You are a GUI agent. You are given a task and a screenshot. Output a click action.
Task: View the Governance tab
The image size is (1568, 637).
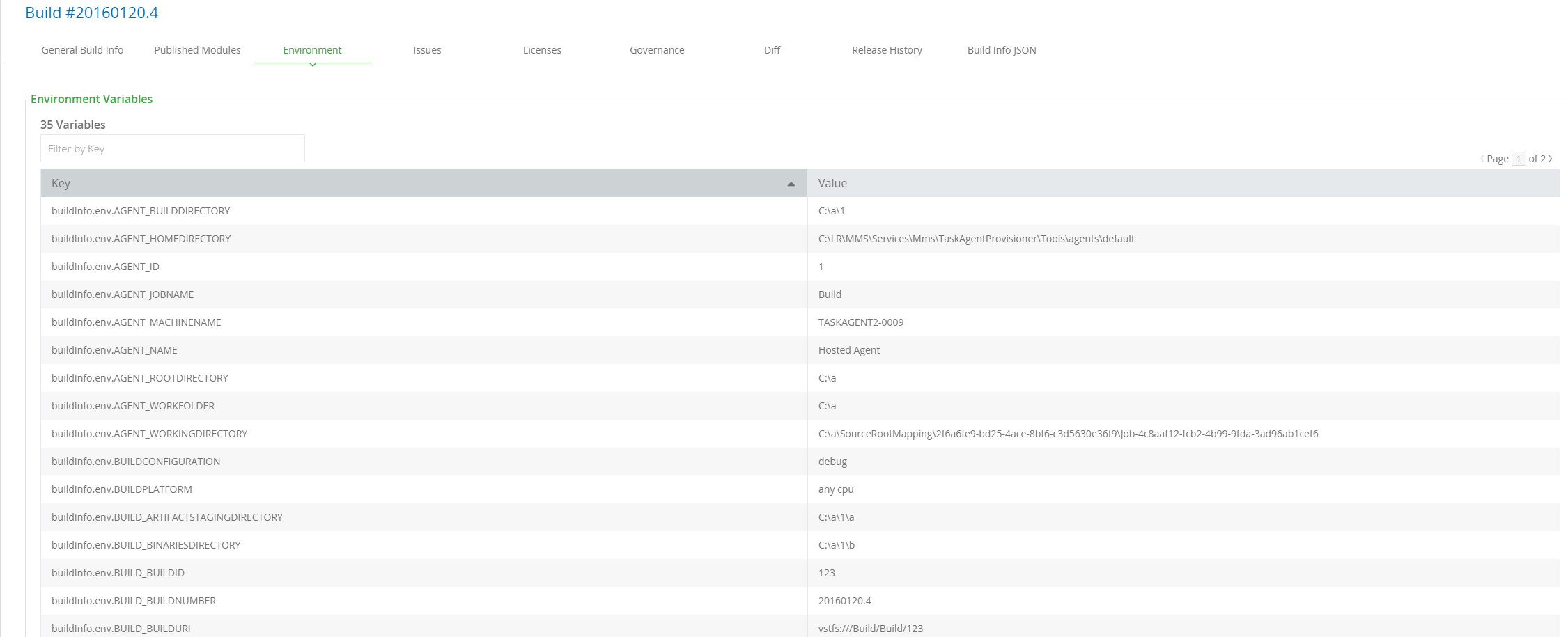[x=657, y=50]
